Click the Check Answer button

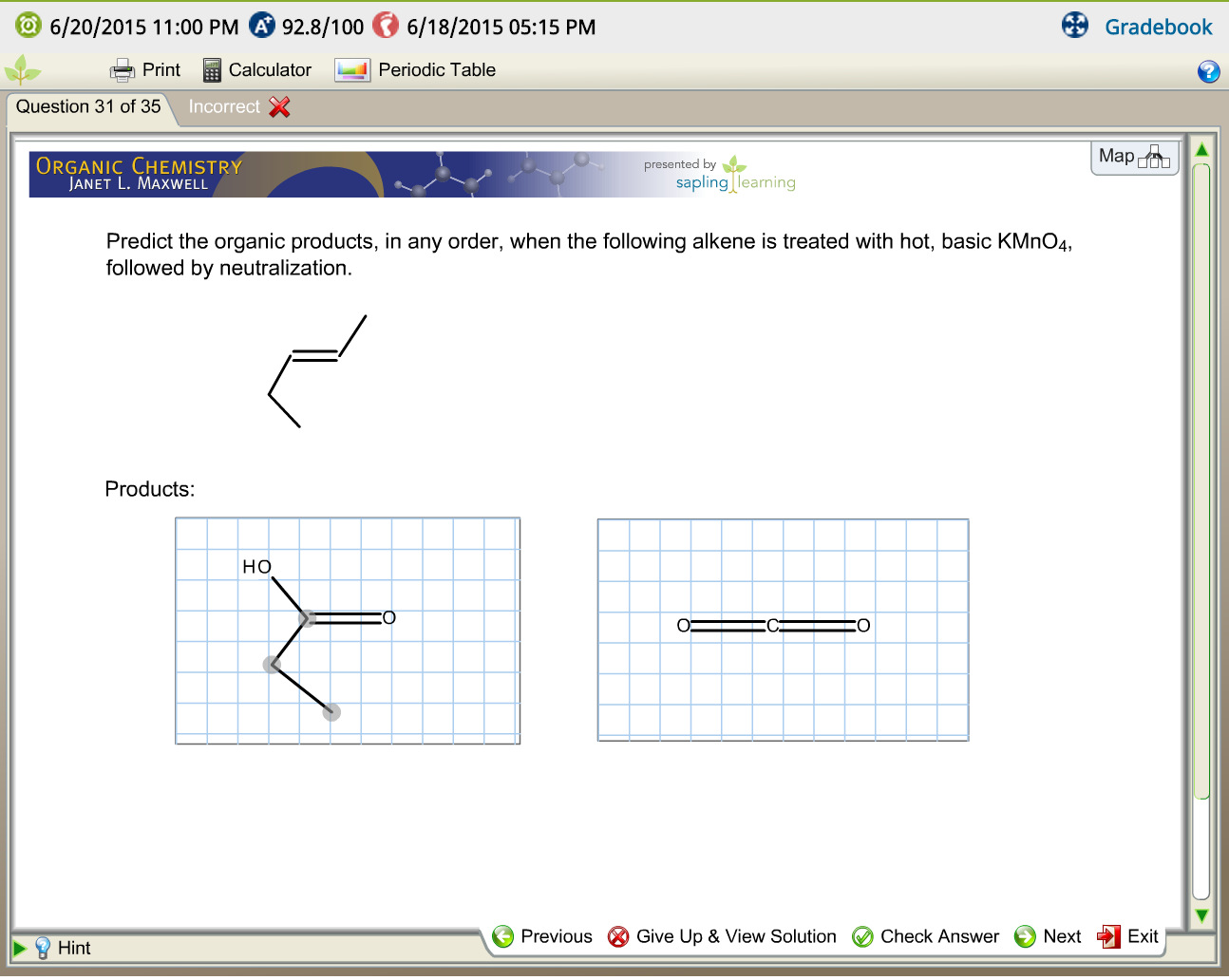(x=925, y=936)
